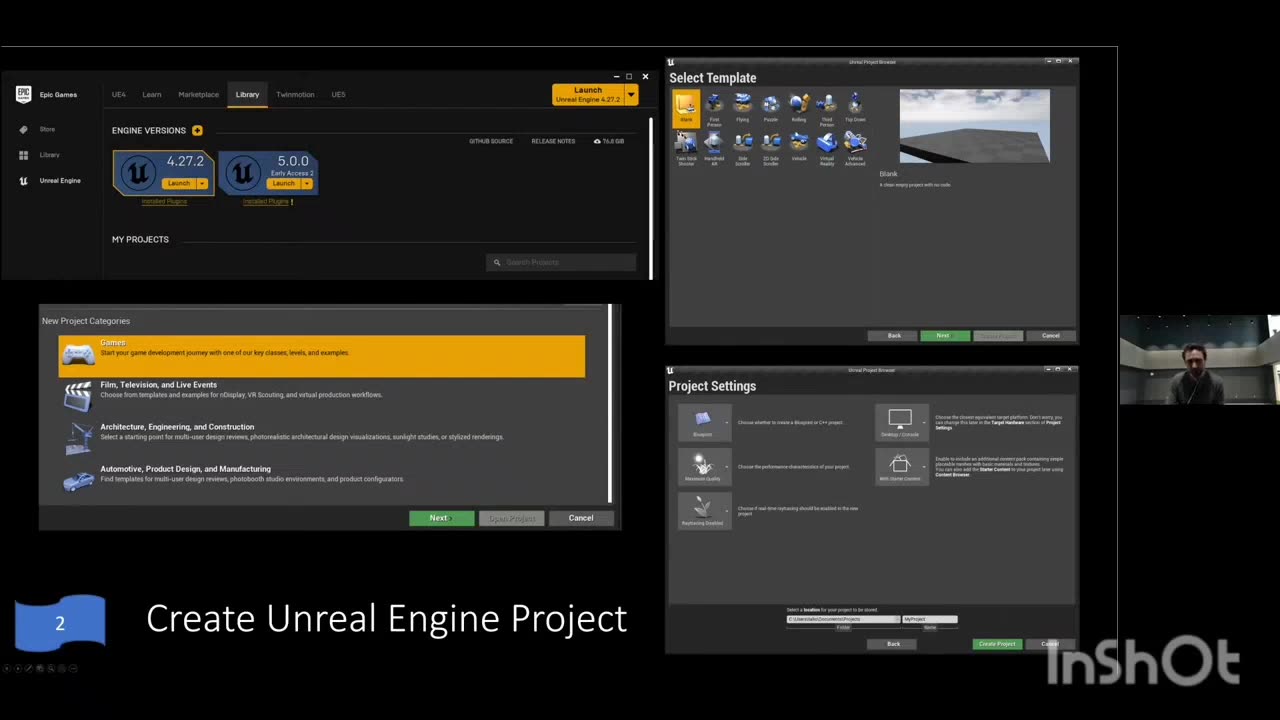
Task: Launch engine version 5.0.0 card
Action: pyautogui.click(x=284, y=183)
